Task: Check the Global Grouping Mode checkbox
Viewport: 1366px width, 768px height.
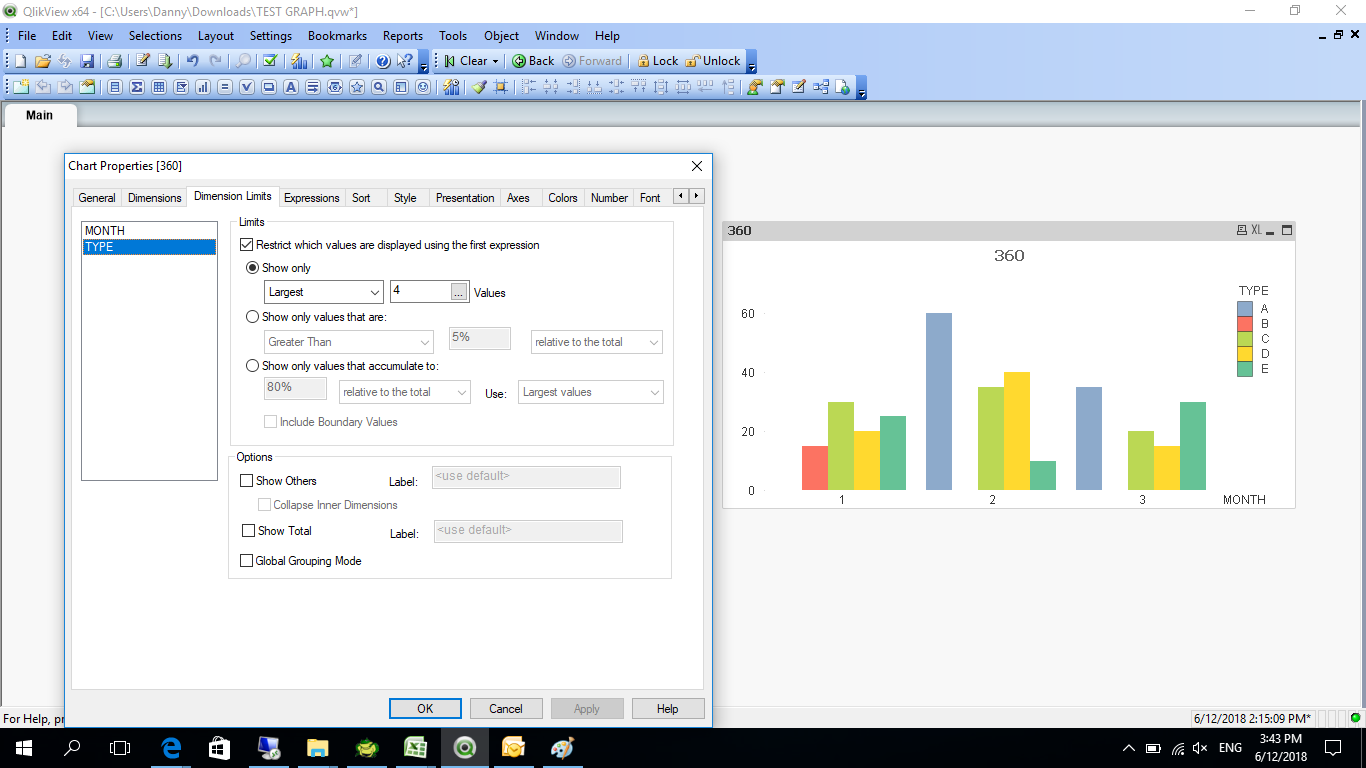Action: (x=247, y=561)
